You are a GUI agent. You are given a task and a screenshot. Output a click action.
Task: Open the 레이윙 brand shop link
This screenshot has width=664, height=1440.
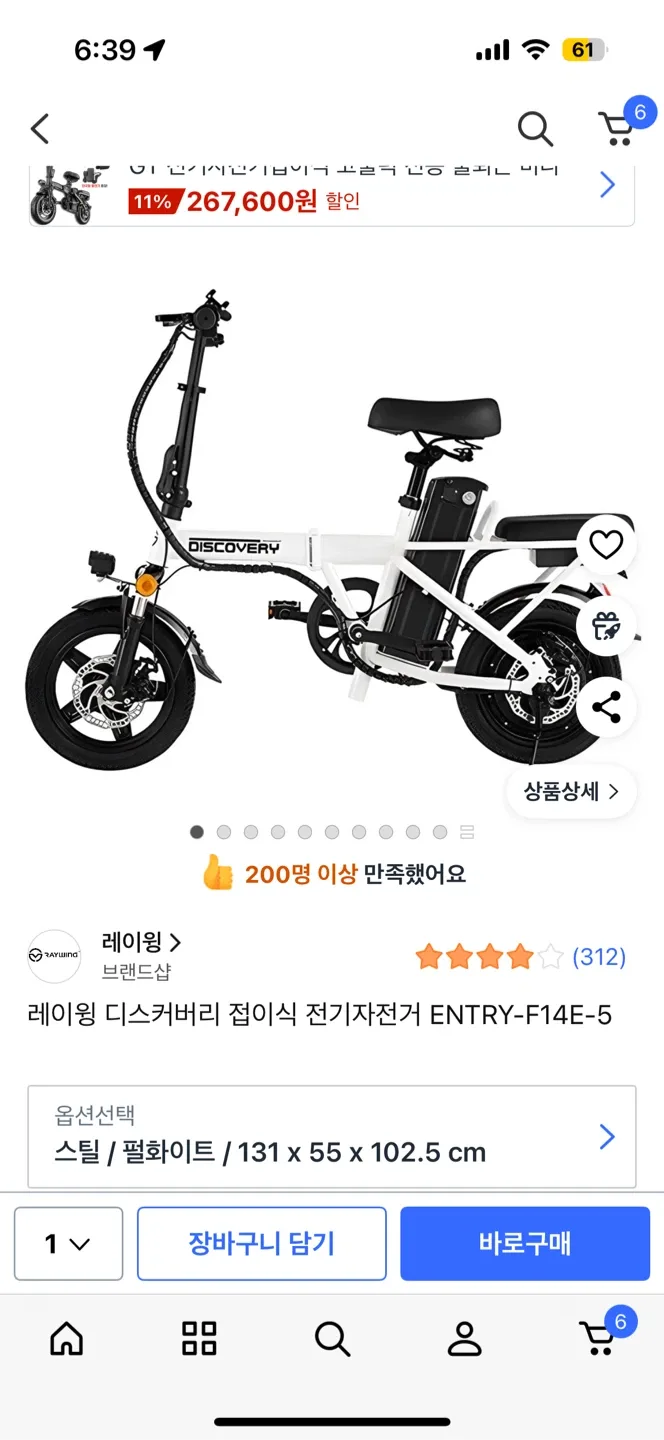click(x=141, y=942)
